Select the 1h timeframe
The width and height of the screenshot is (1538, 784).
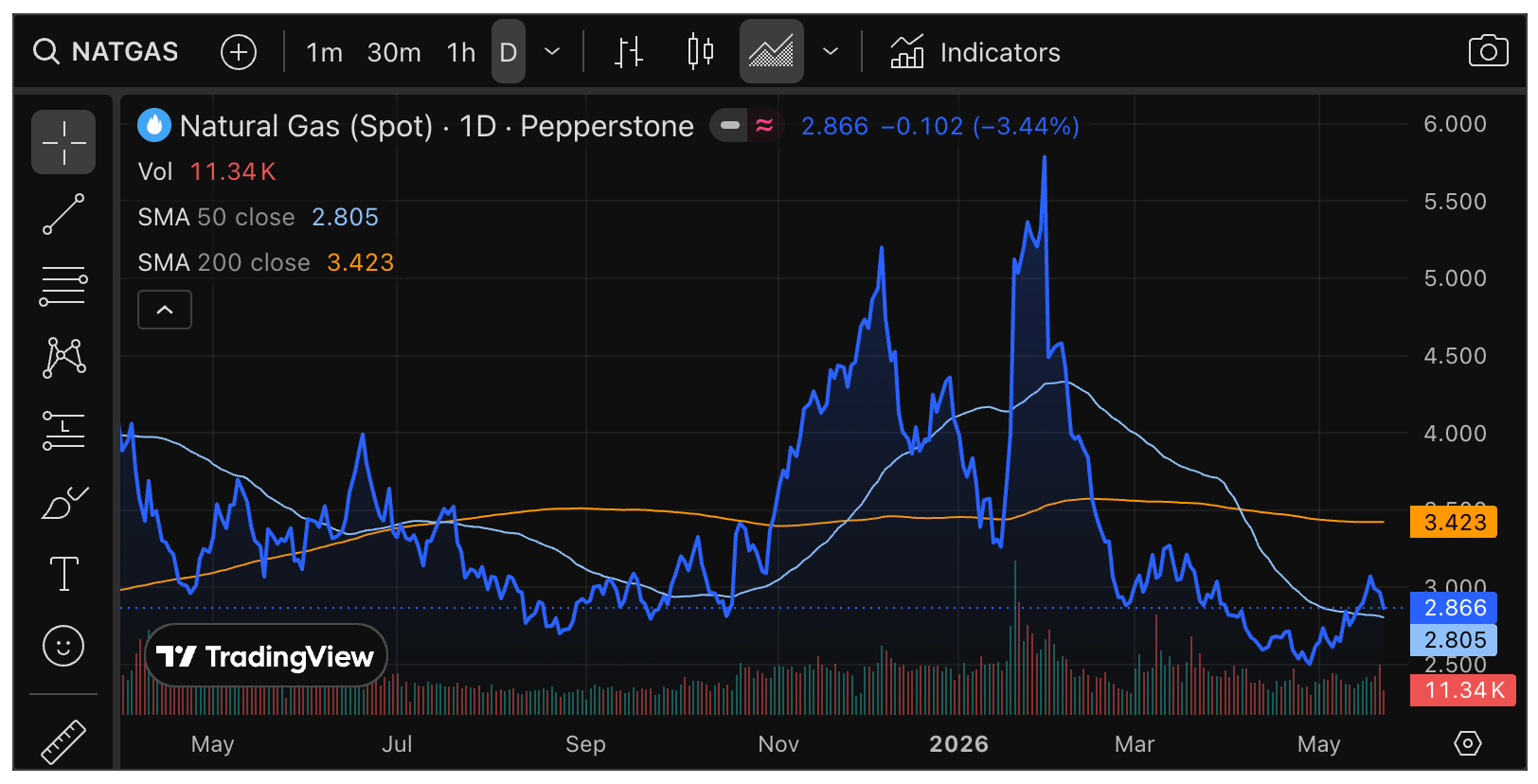(461, 52)
